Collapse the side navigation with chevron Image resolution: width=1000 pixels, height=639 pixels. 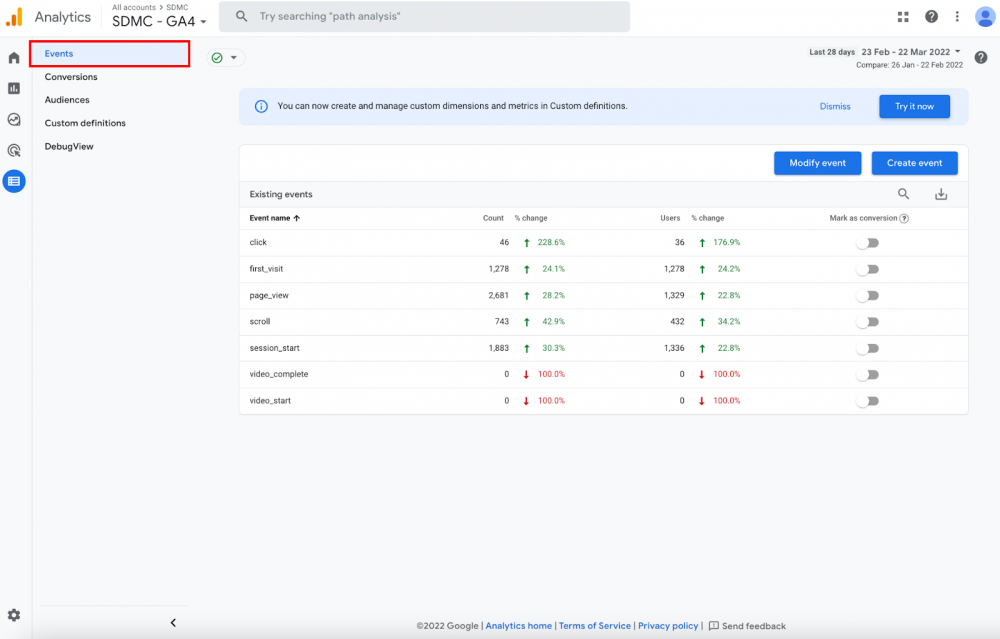pos(173,622)
